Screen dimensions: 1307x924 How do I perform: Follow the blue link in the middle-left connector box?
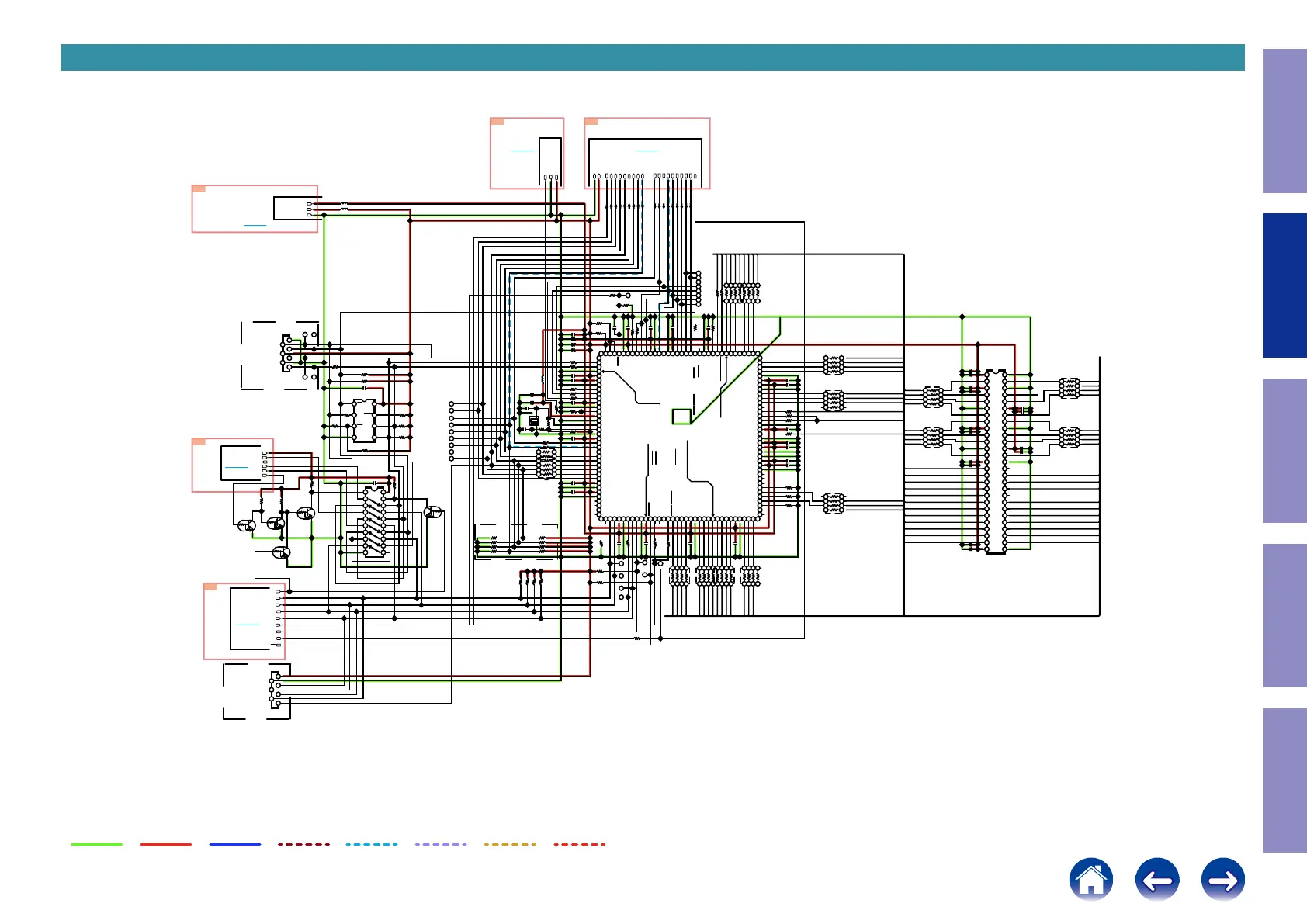(x=236, y=467)
